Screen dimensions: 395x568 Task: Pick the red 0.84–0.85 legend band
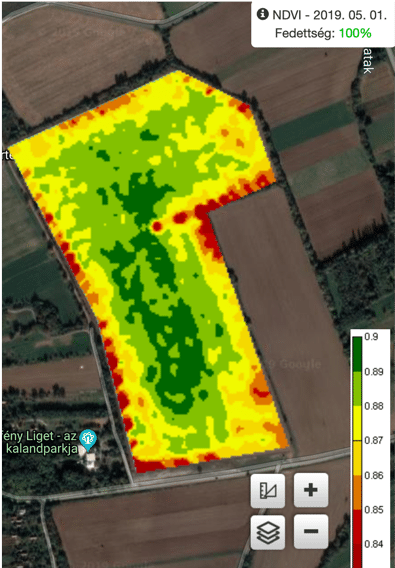click(x=357, y=526)
